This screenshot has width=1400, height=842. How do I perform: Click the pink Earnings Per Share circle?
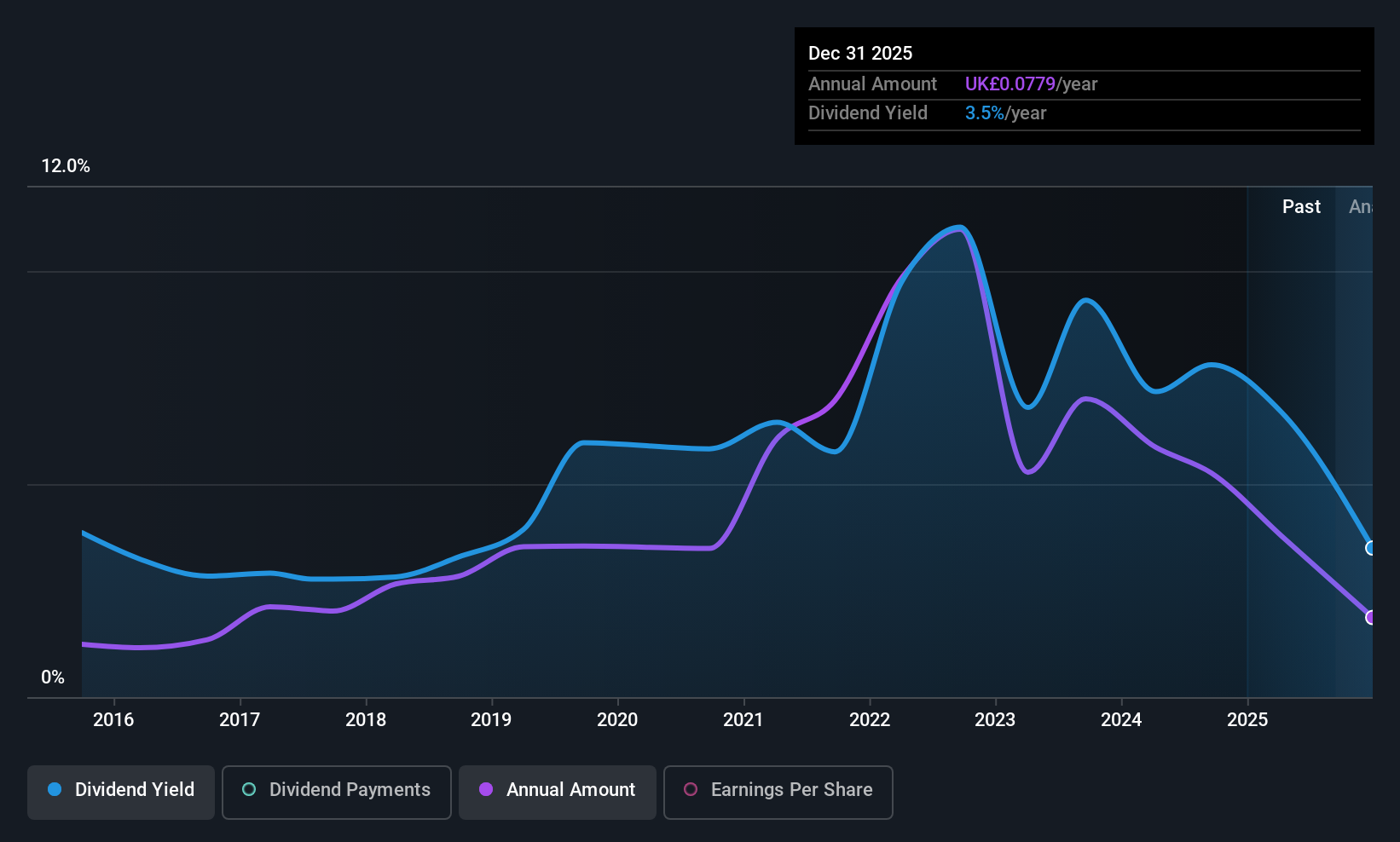pos(691,789)
